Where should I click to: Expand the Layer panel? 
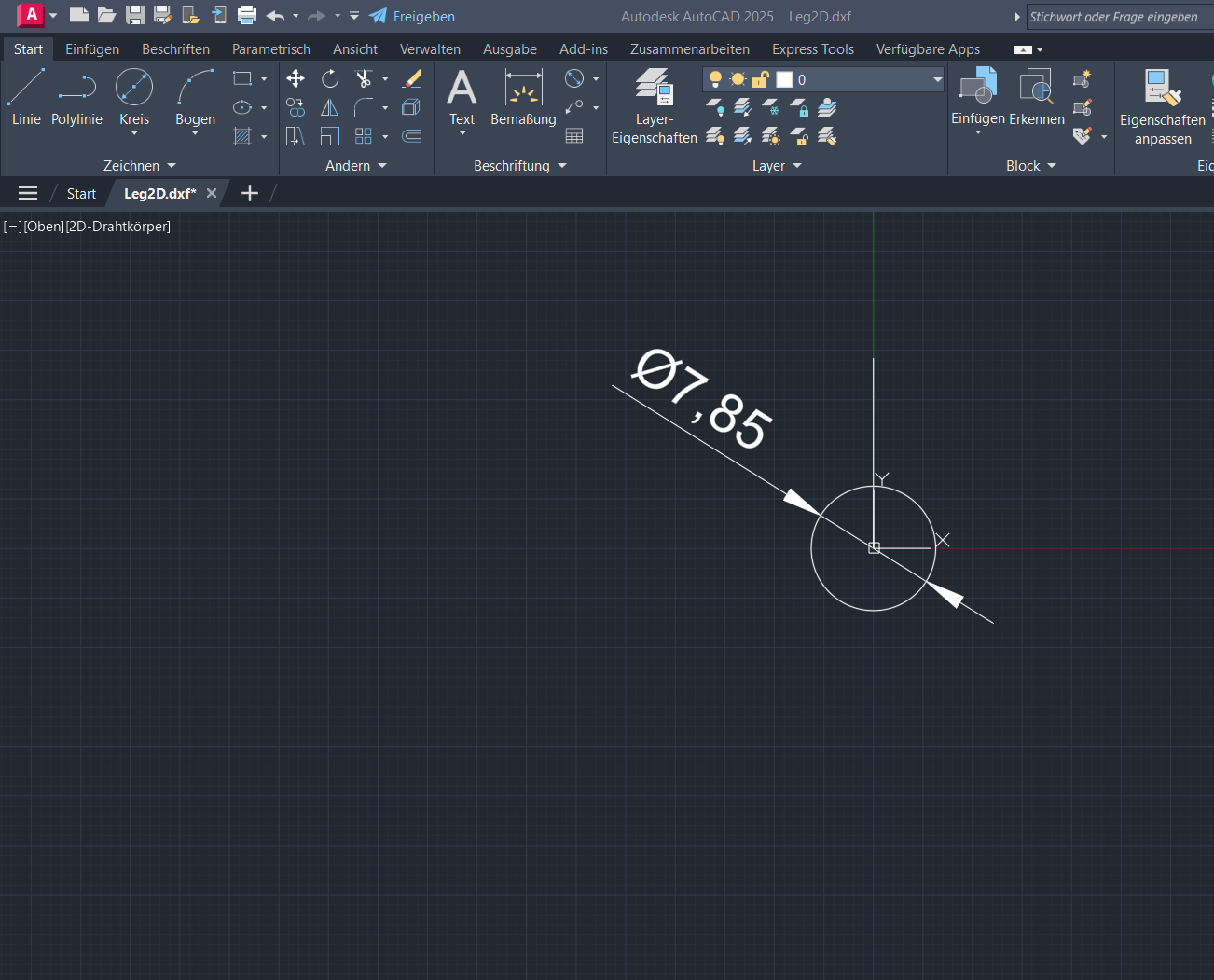pyautogui.click(x=777, y=165)
